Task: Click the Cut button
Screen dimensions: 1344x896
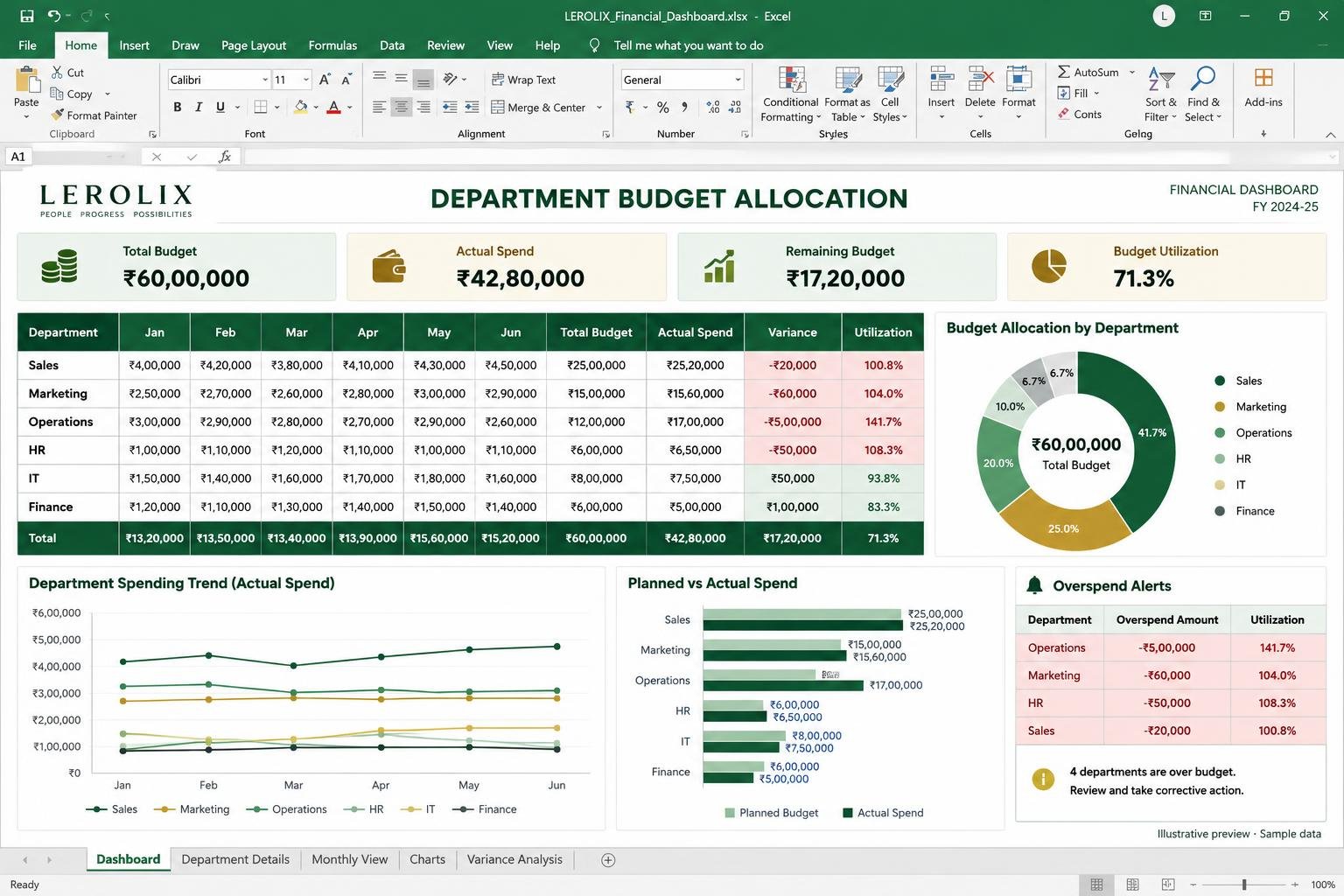Action: click(67, 73)
